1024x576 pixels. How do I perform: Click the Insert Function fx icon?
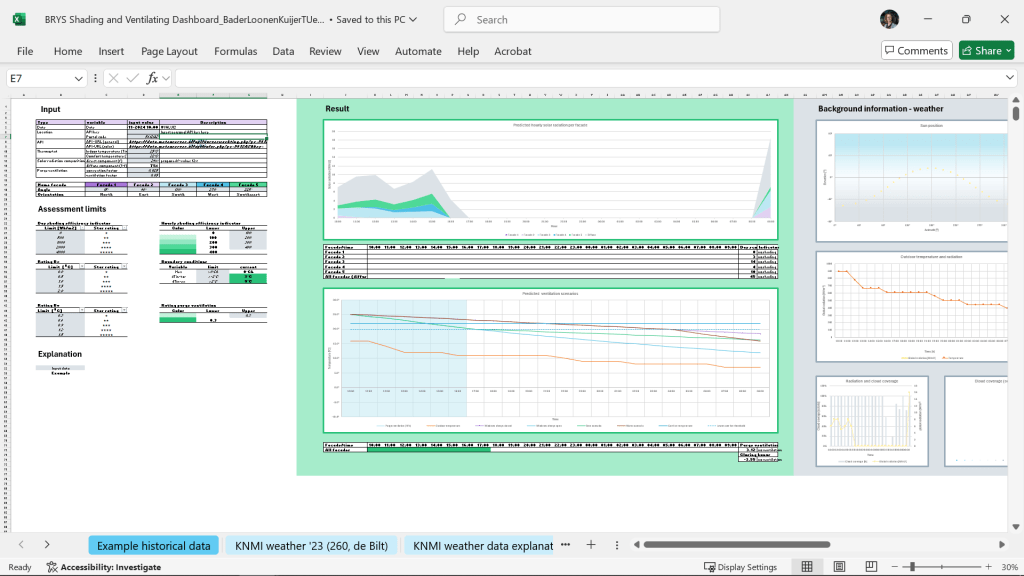(x=152, y=78)
